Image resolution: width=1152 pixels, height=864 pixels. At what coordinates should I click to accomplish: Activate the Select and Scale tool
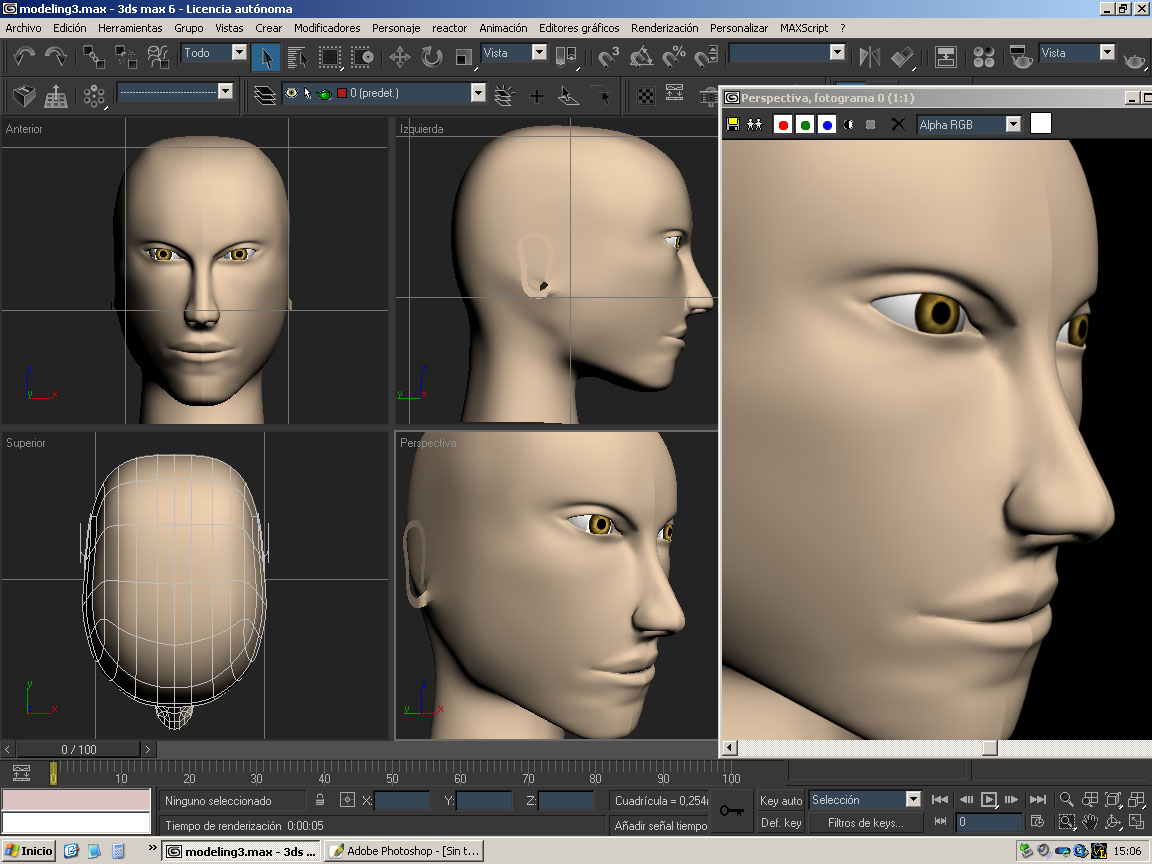(464, 57)
